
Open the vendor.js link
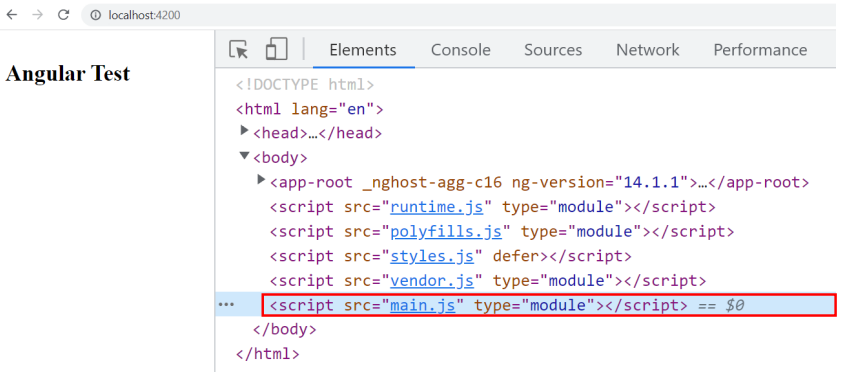432,280
